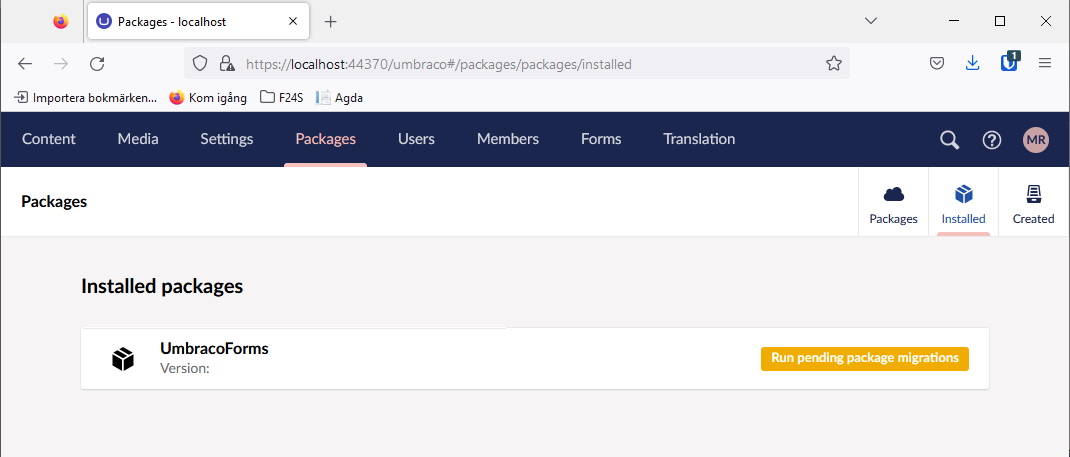Viewport: 1070px width, 457px height.
Task: Open the Forms section
Action: point(601,139)
